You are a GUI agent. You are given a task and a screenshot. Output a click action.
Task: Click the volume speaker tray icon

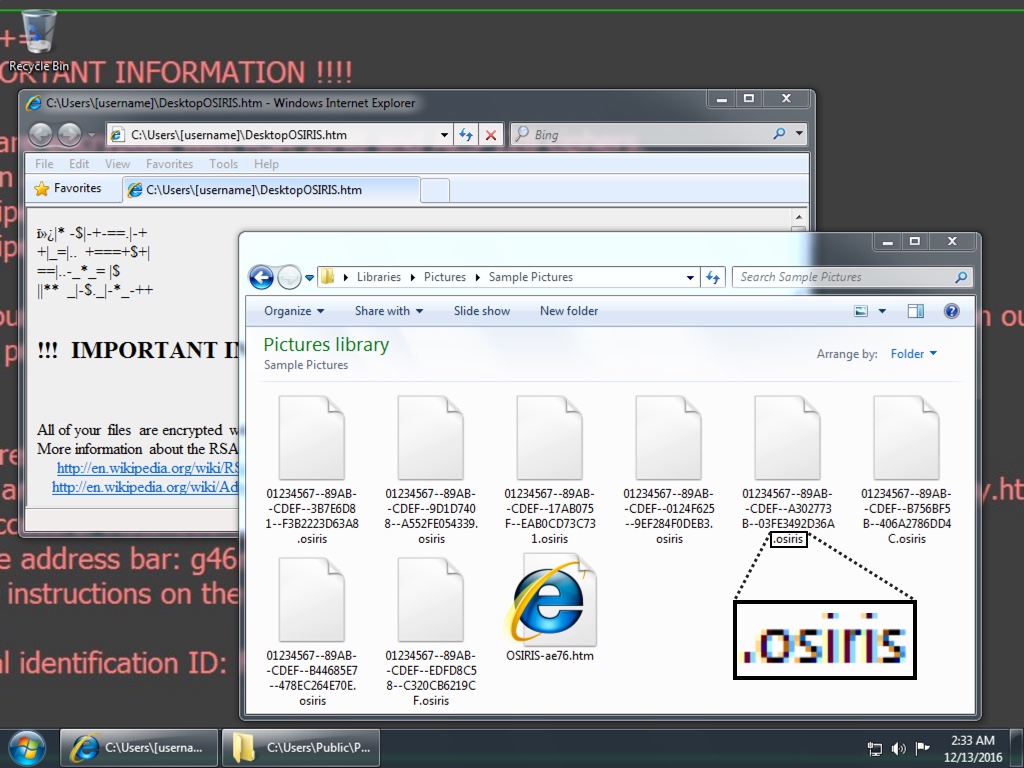pyautogui.click(x=898, y=748)
